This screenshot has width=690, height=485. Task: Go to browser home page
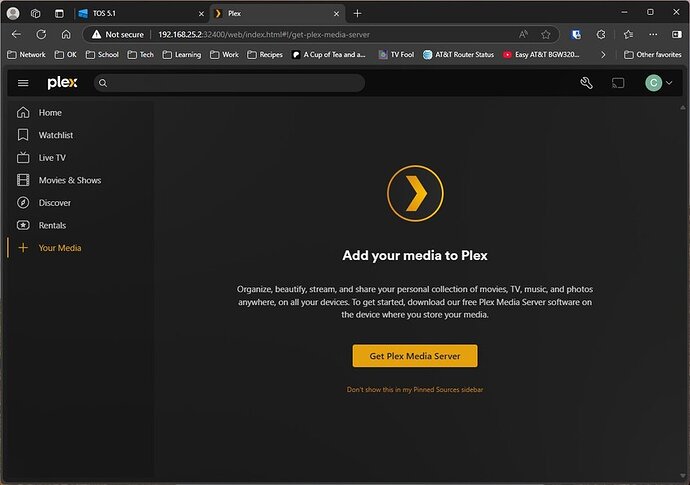[66, 34]
